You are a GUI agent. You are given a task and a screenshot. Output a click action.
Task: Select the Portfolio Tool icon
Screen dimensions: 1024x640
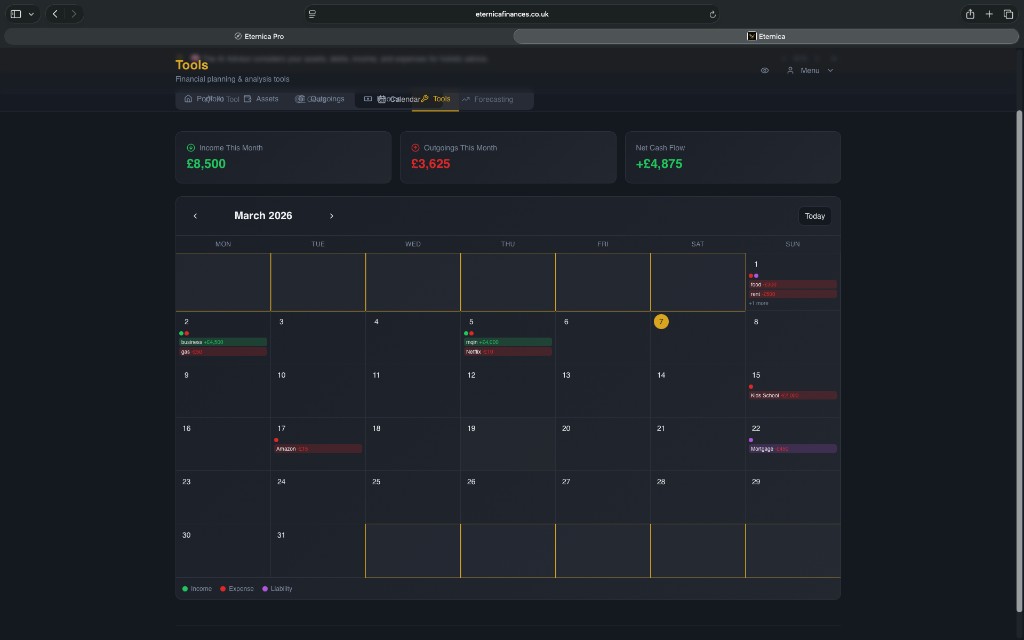click(x=186, y=99)
